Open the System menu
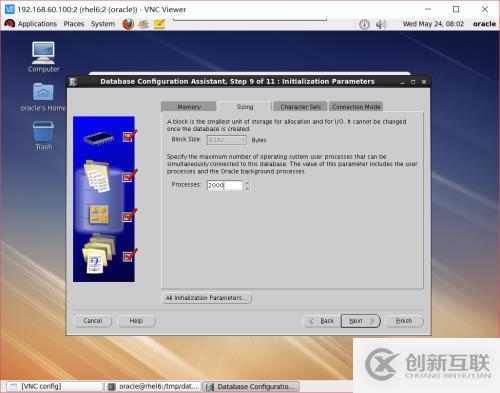The width and height of the screenshot is (500, 393). click(x=103, y=24)
